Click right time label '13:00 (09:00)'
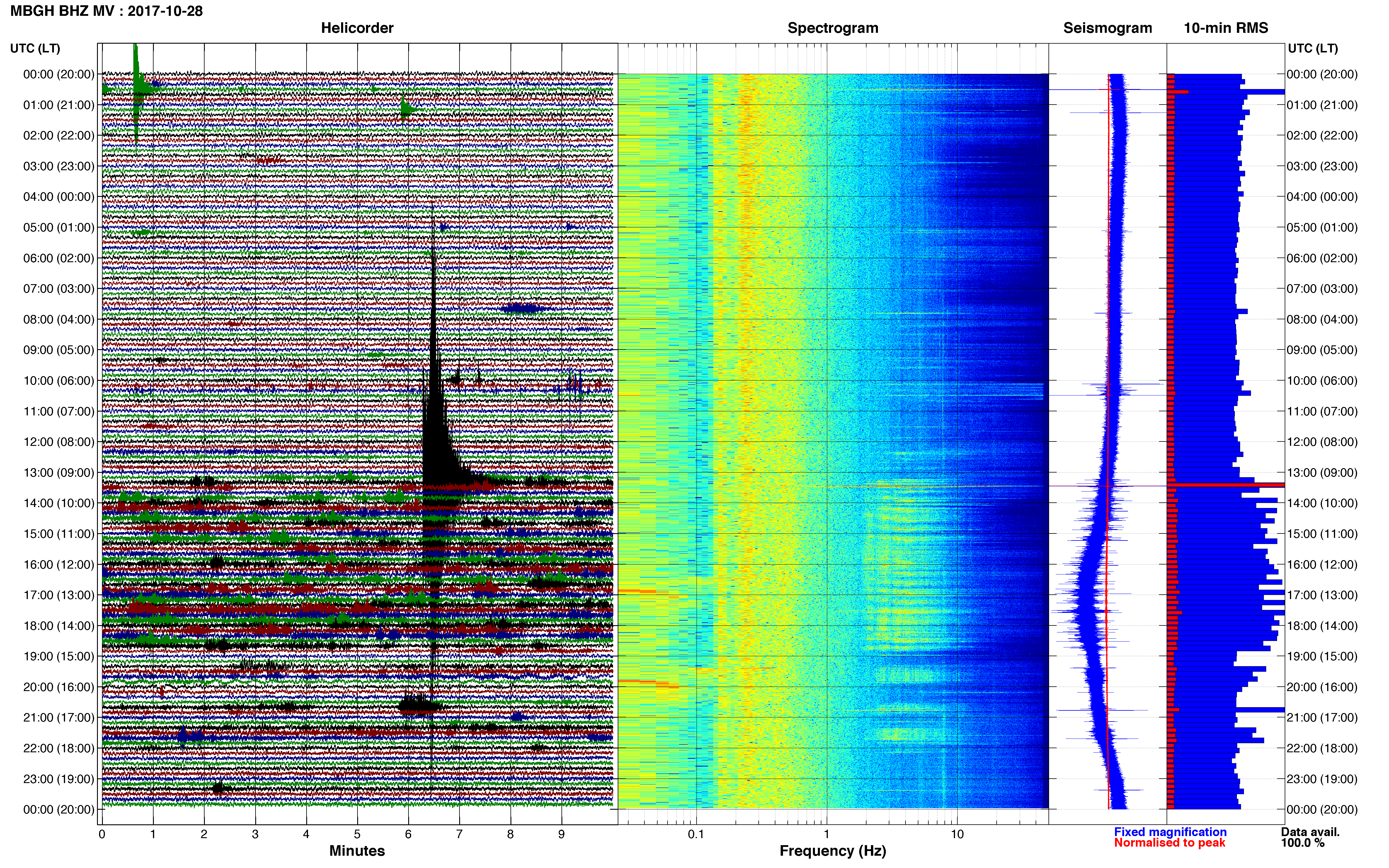 pos(1322,473)
